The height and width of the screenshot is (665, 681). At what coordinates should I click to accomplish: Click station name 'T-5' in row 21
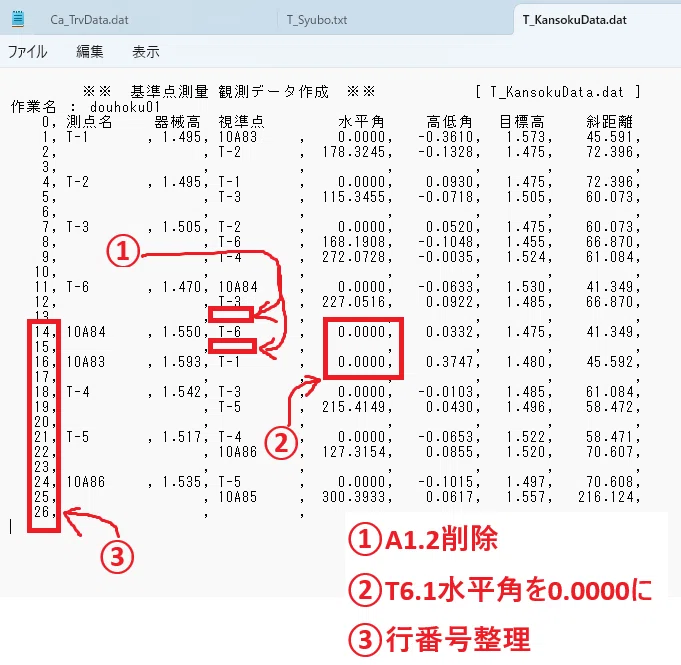pyautogui.click(x=78, y=437)
